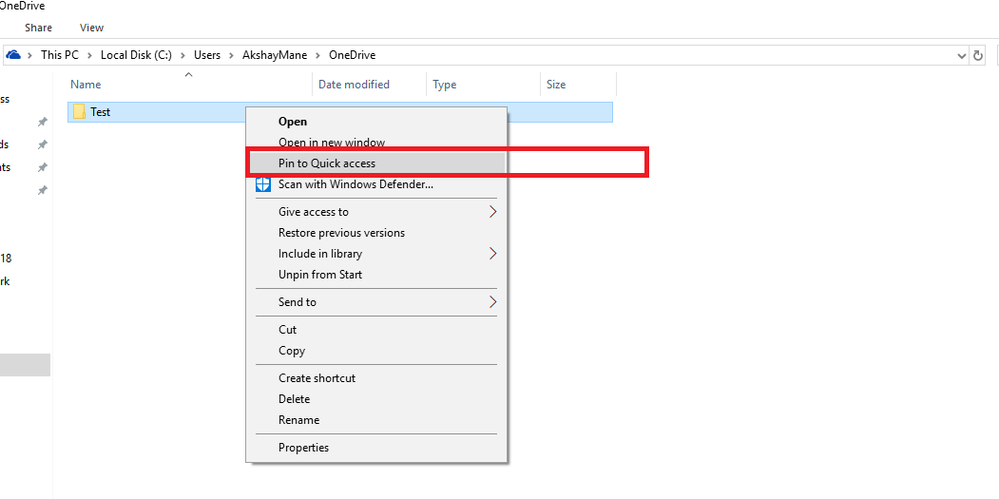The width and height of the screenshot is (999, 499).
Task: Switch to the Share ribbon tab
Action: pos(39,28)
